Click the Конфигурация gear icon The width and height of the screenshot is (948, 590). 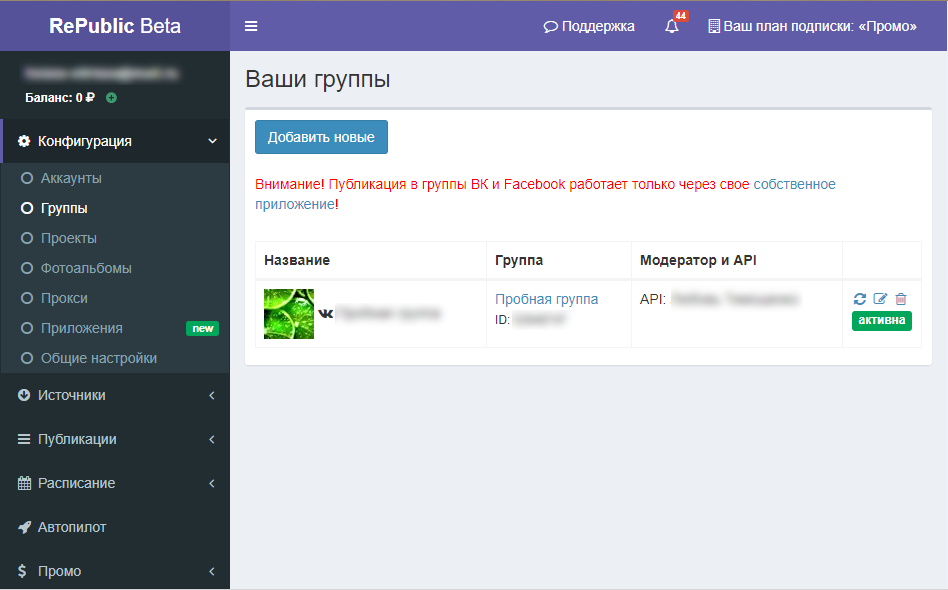pos(24,141)
